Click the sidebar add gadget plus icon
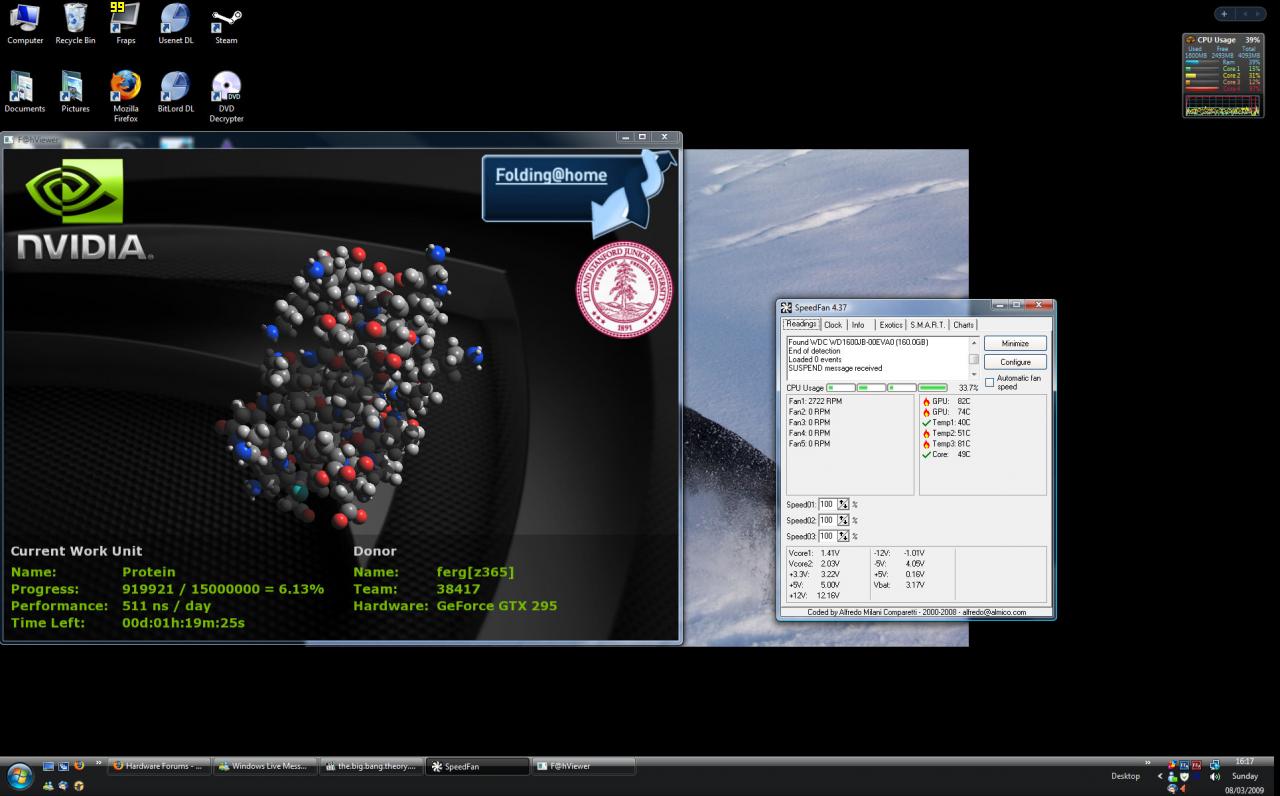The height and width of the screenshot is (796, 1280). click(1225, 14)
